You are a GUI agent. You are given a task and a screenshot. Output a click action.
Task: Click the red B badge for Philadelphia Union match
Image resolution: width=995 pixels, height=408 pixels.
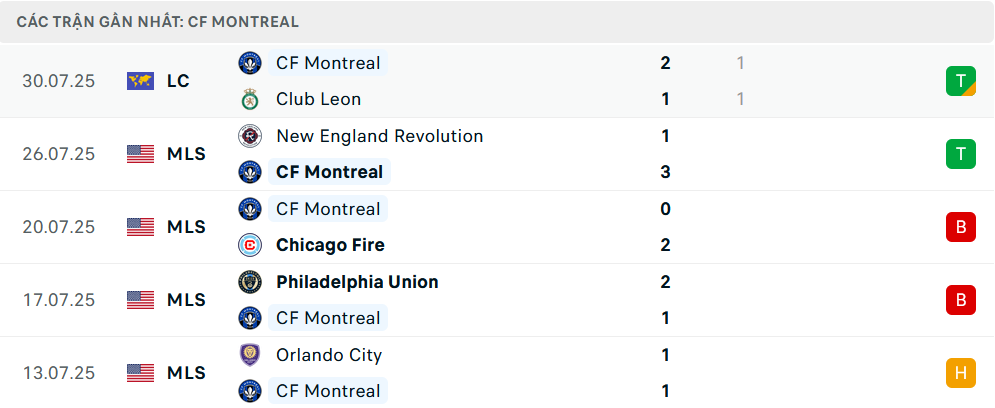(961, 300)
